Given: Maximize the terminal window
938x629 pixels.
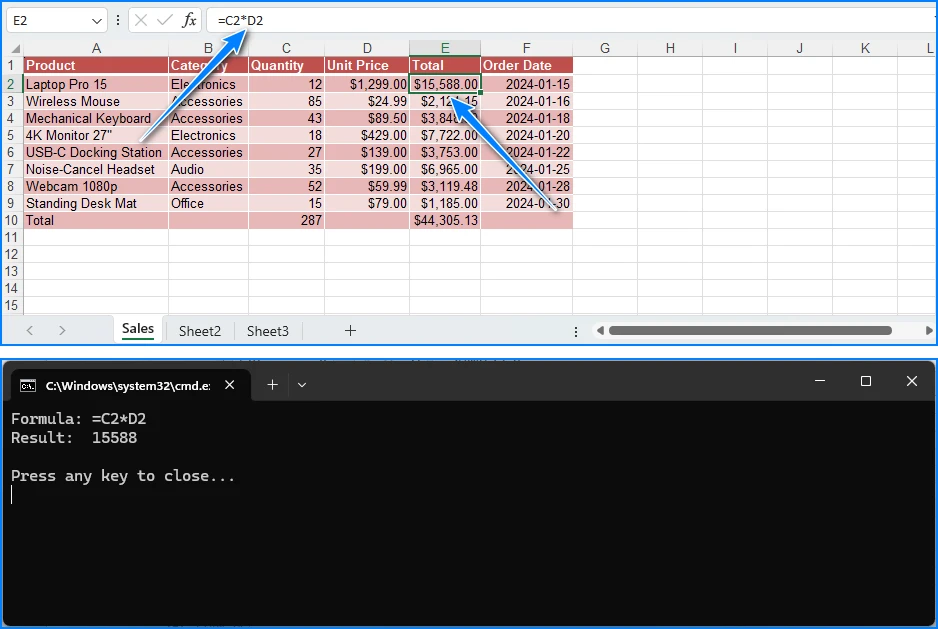Looking at the screenshot, I should tap(866, 381).
